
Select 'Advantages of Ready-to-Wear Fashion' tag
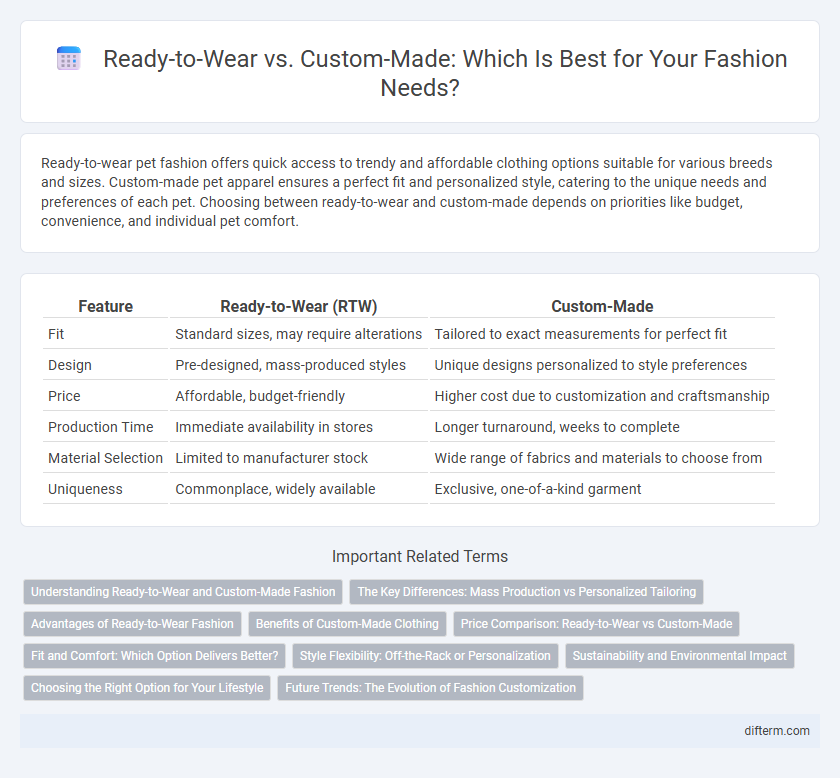click(x=132, y=624)
